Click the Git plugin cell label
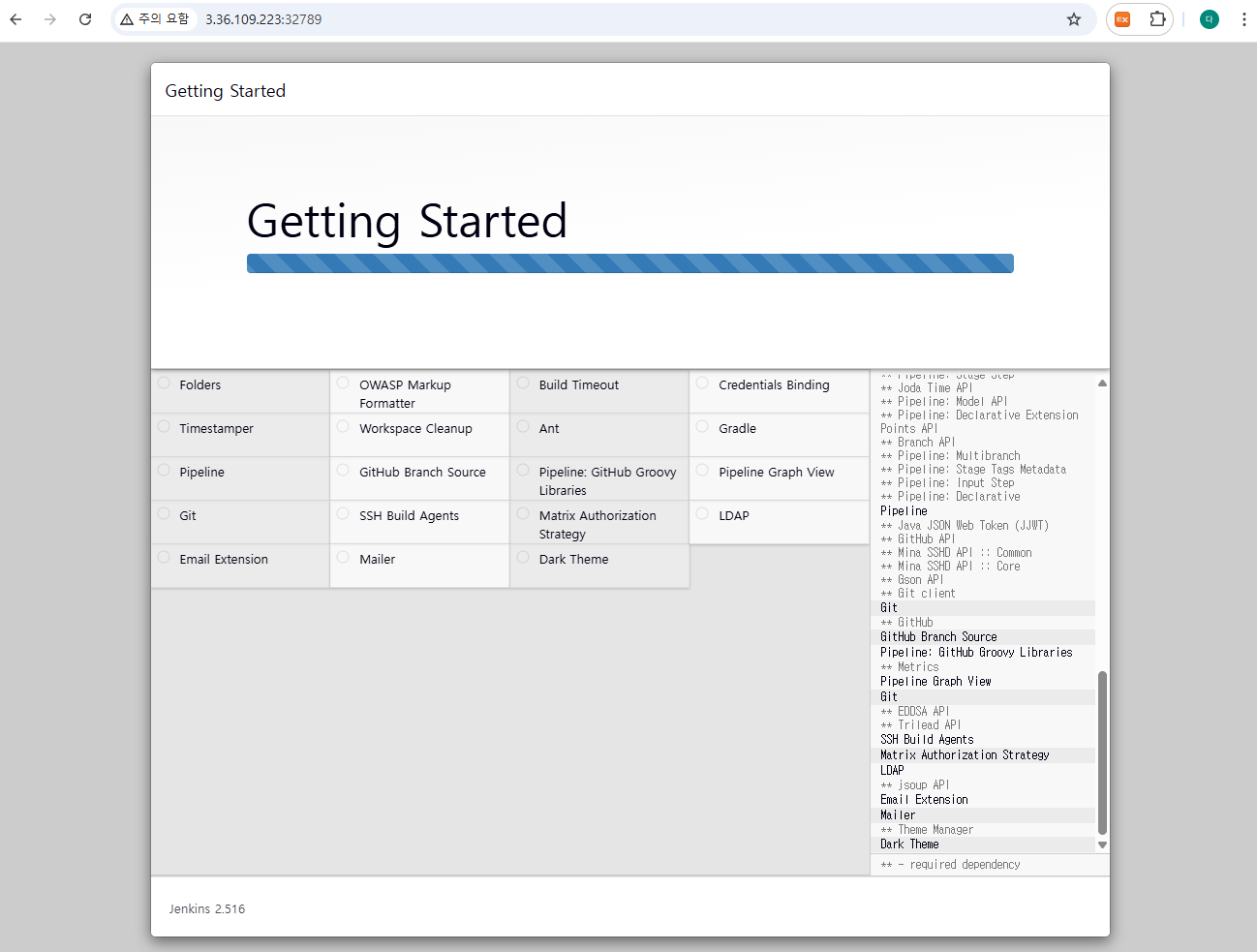This screenshot has height=952, width=1257. 188,515
